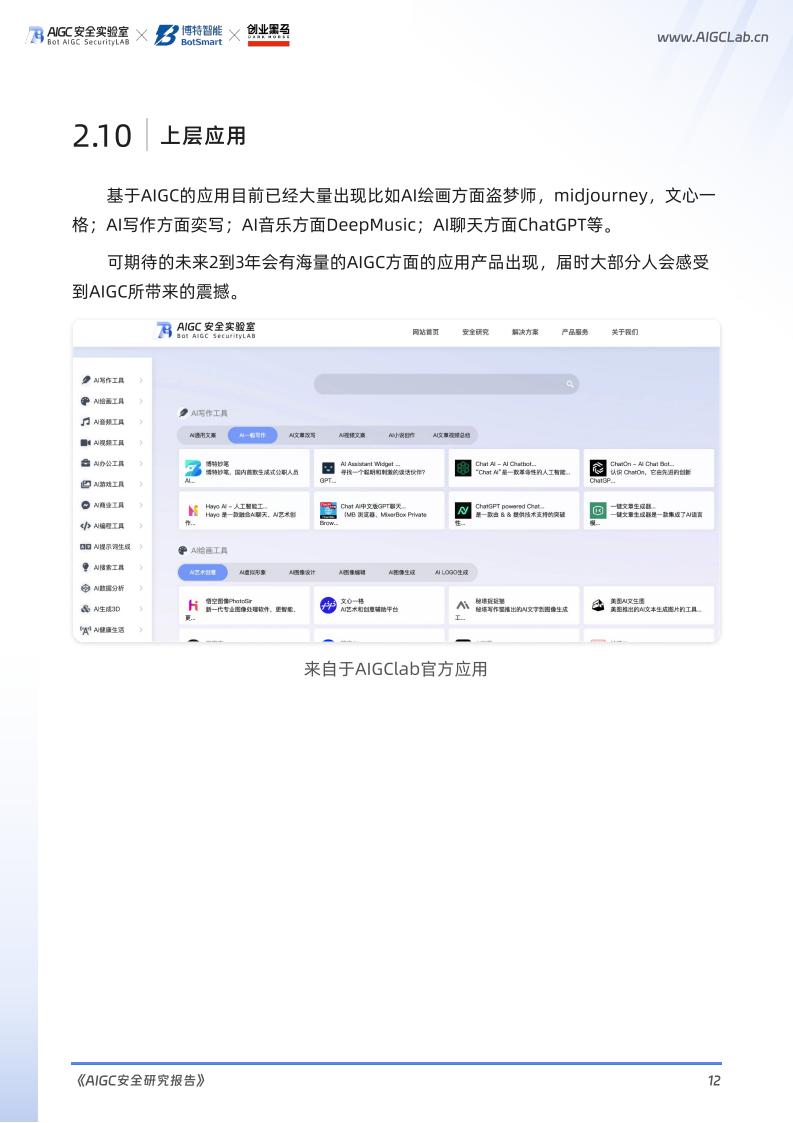Open the 网站首页 nav item
Screen dimensions: 793x1123
click(x=426, y=332)
